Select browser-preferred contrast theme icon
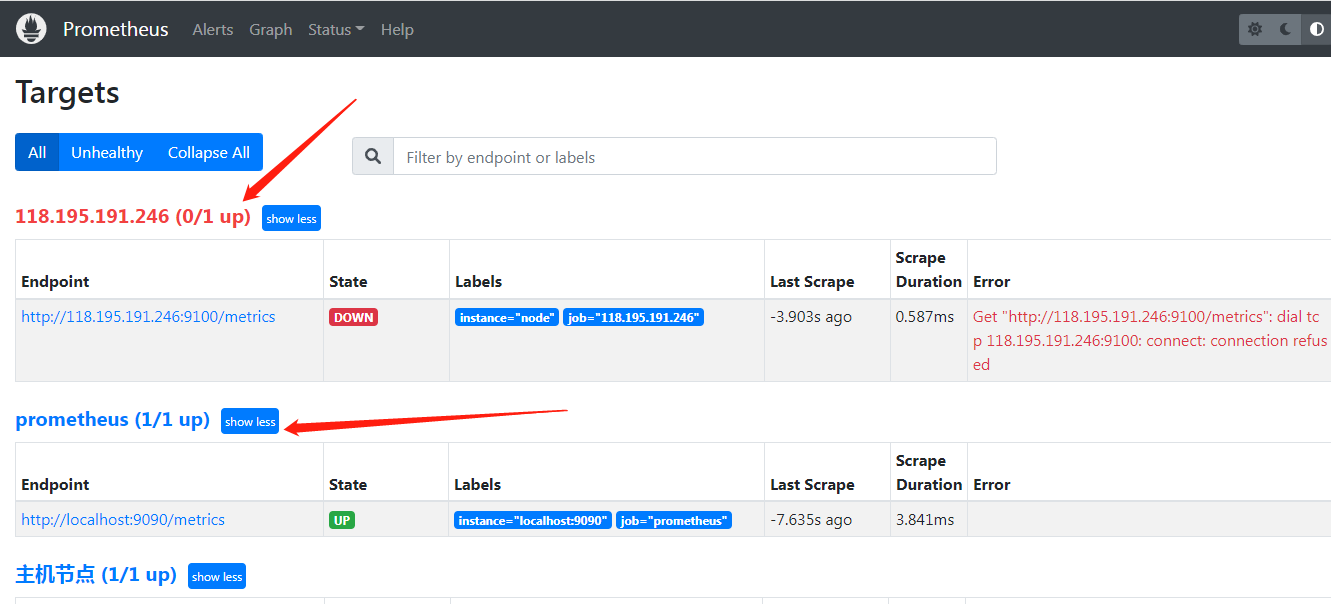This screenshot has height=604, width=1331. (1317, 29)
